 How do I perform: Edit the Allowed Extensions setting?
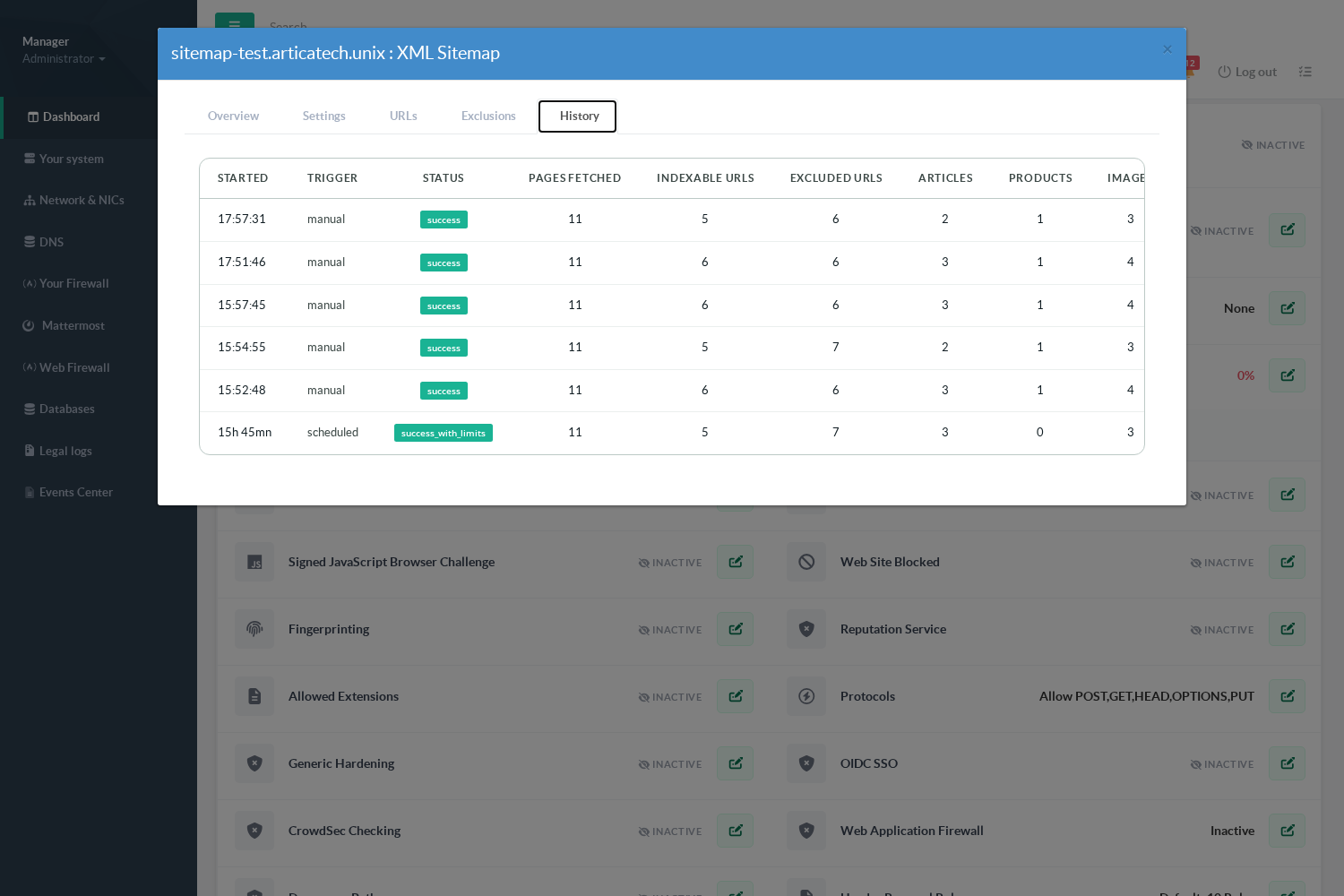point(736,696)
